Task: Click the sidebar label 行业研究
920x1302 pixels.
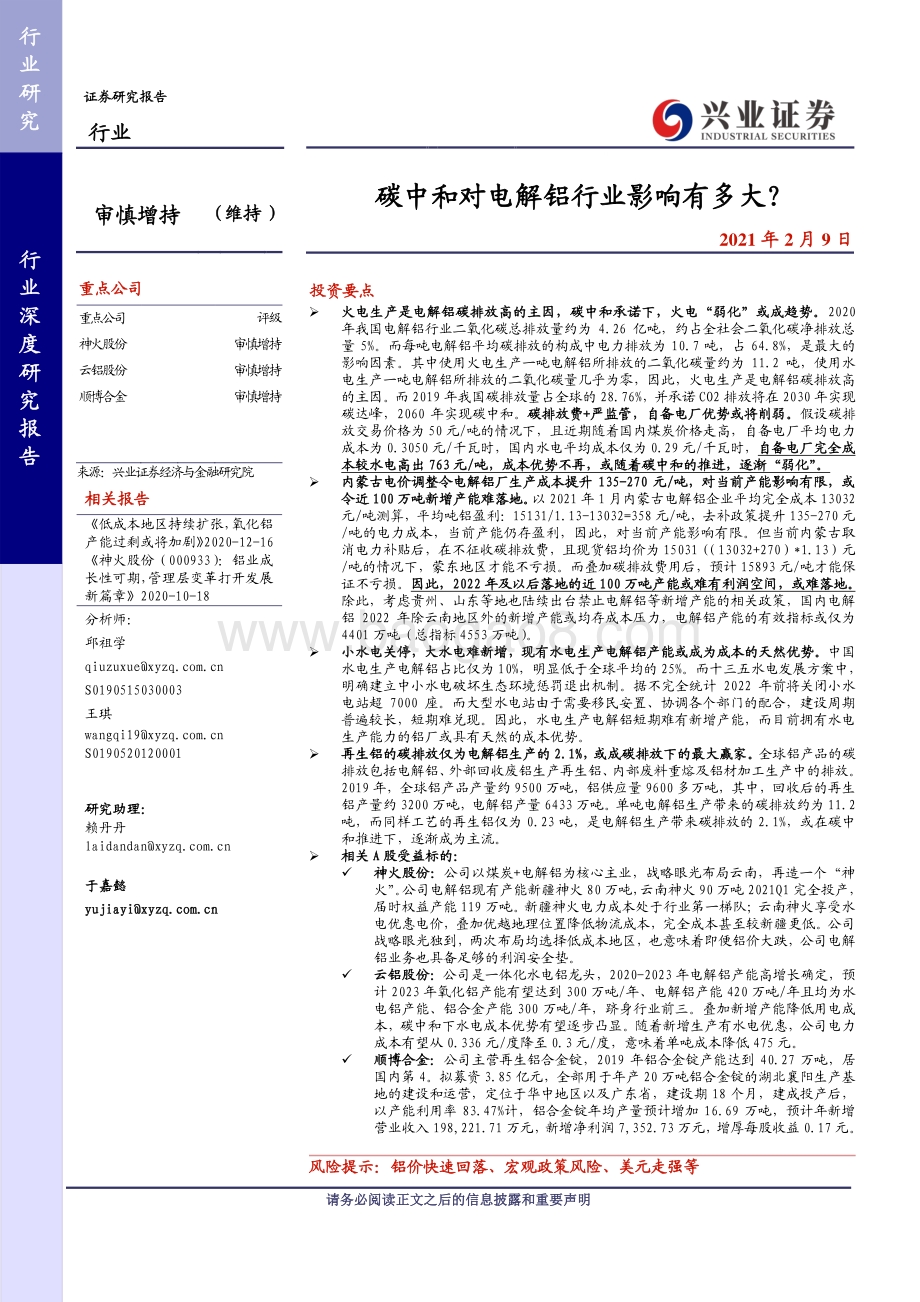Action: point(30,79)
